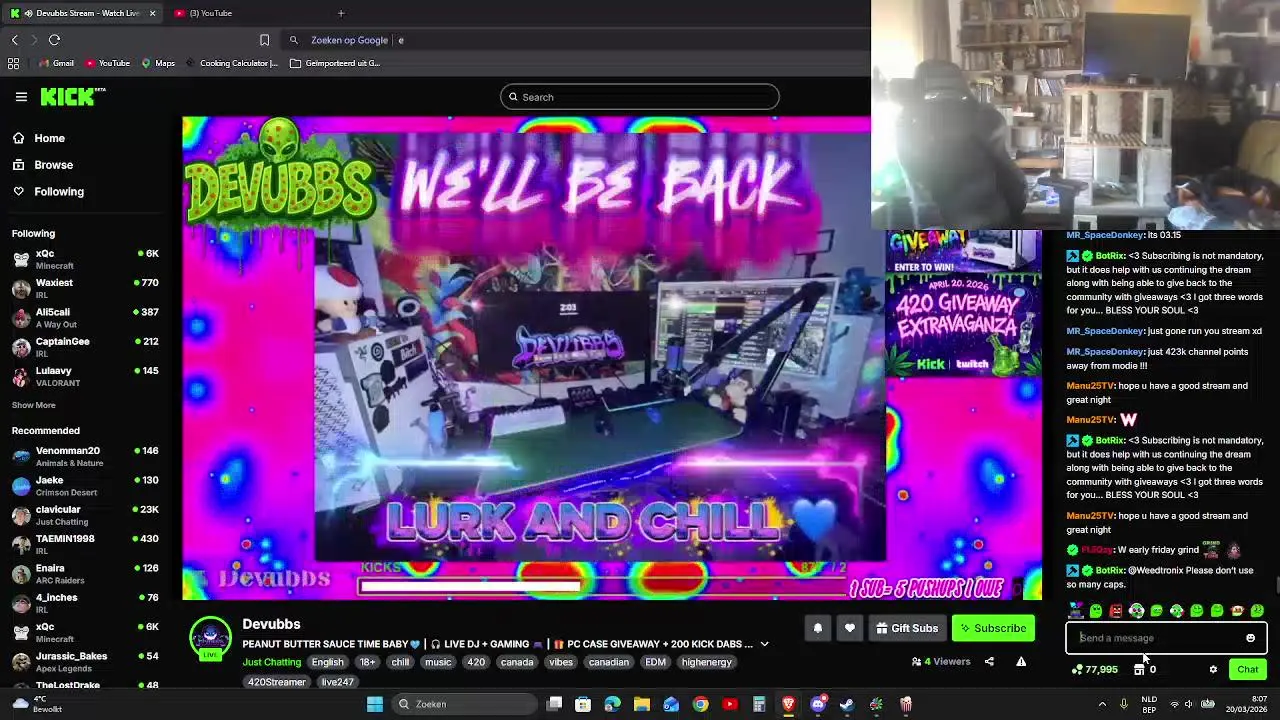
Task: Open Discord from the taskbar
Action: (x=818, y=704)
